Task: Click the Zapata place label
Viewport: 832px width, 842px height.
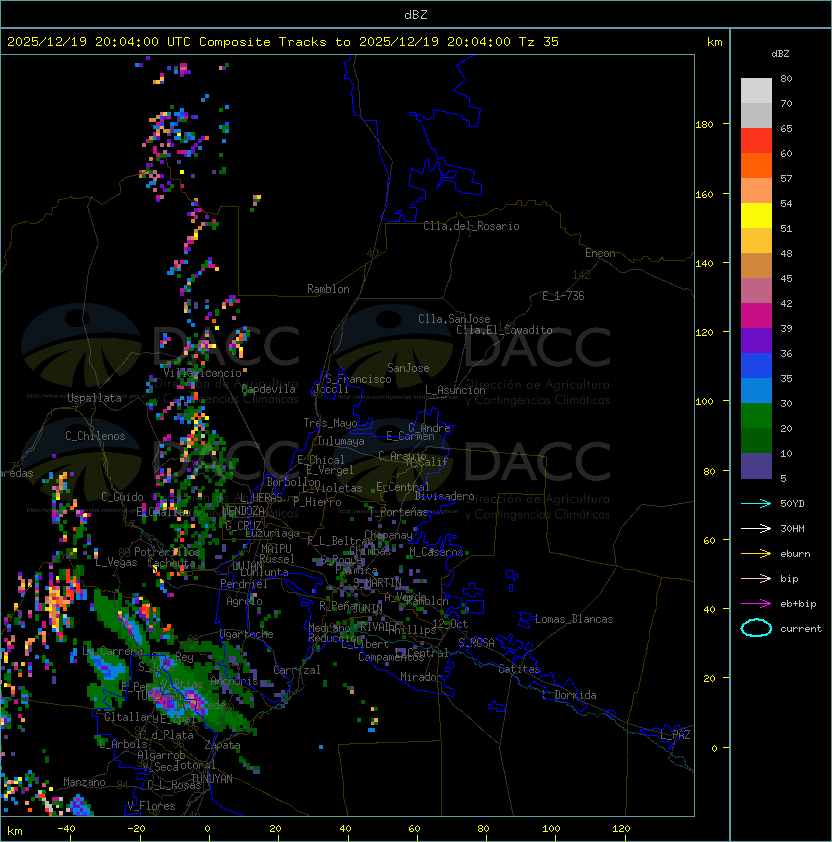Action: 222,745
